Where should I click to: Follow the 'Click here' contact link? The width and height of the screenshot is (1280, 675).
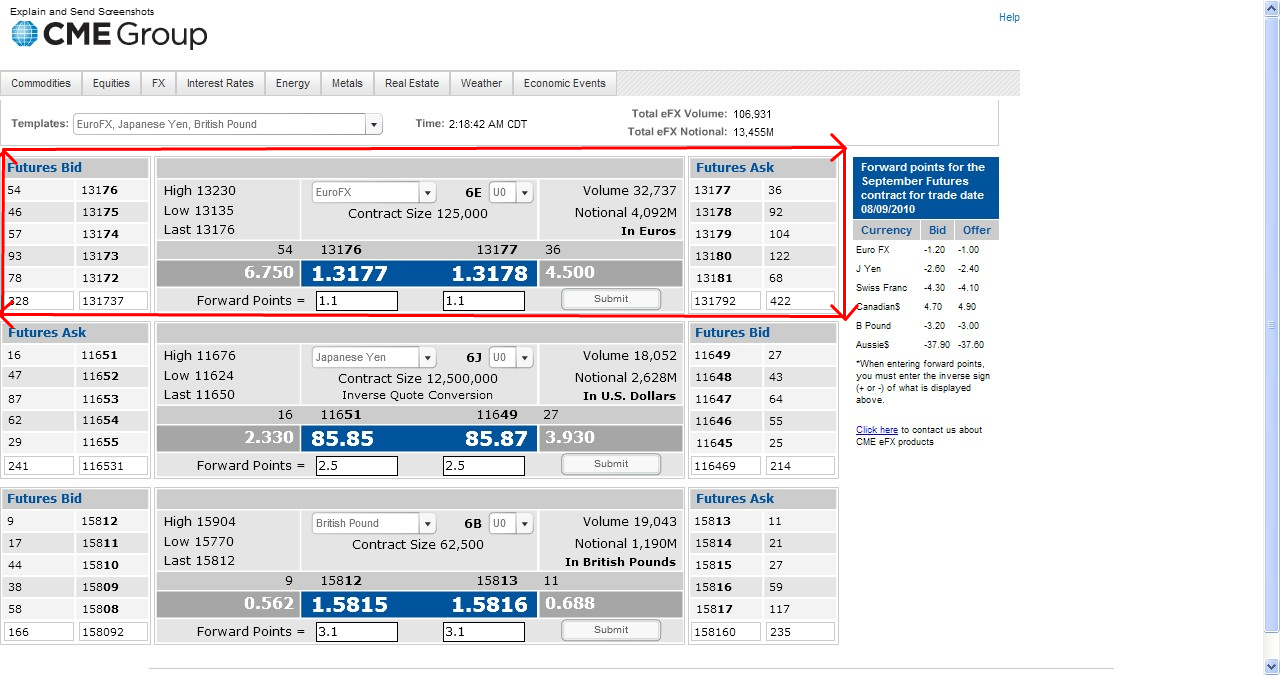click(876, 430)
